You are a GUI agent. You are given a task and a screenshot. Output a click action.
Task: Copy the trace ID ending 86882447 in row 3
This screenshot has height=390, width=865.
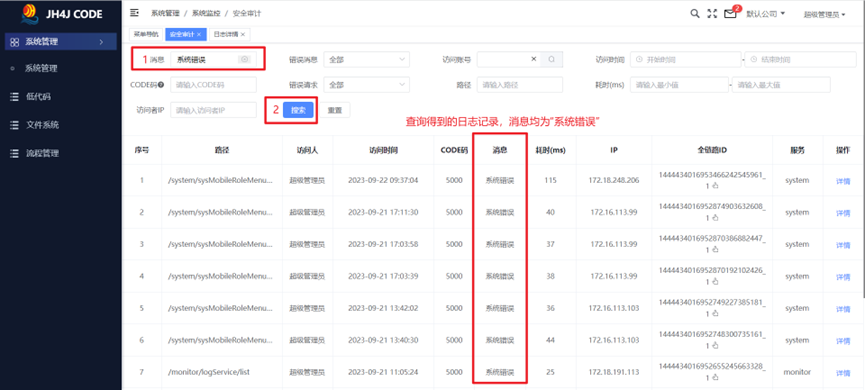(x=716, y=250)
